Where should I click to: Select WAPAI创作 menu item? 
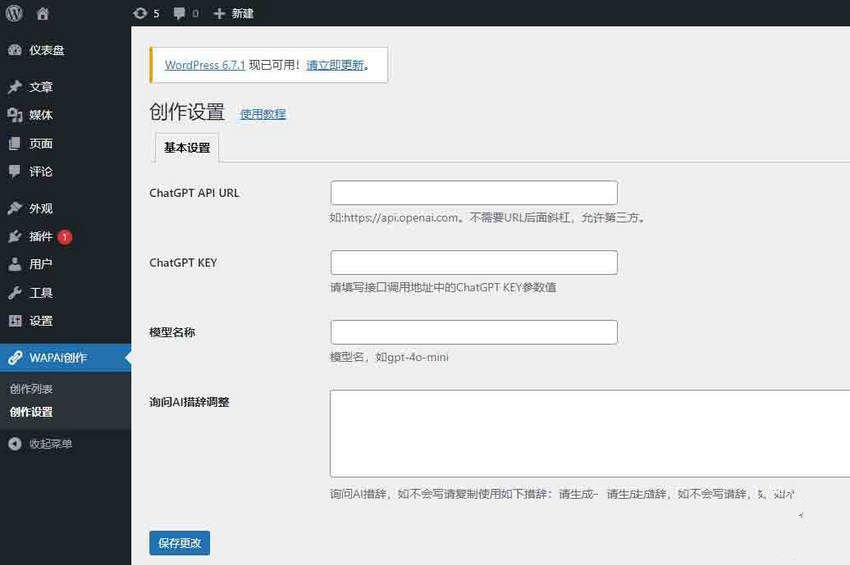pyautogui.click(x=65, y=358)
